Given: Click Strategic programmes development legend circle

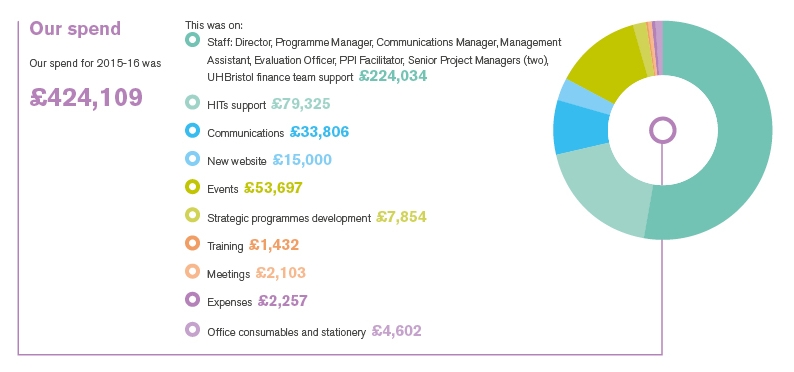Looking at the screenshot, I should (192, 216).
